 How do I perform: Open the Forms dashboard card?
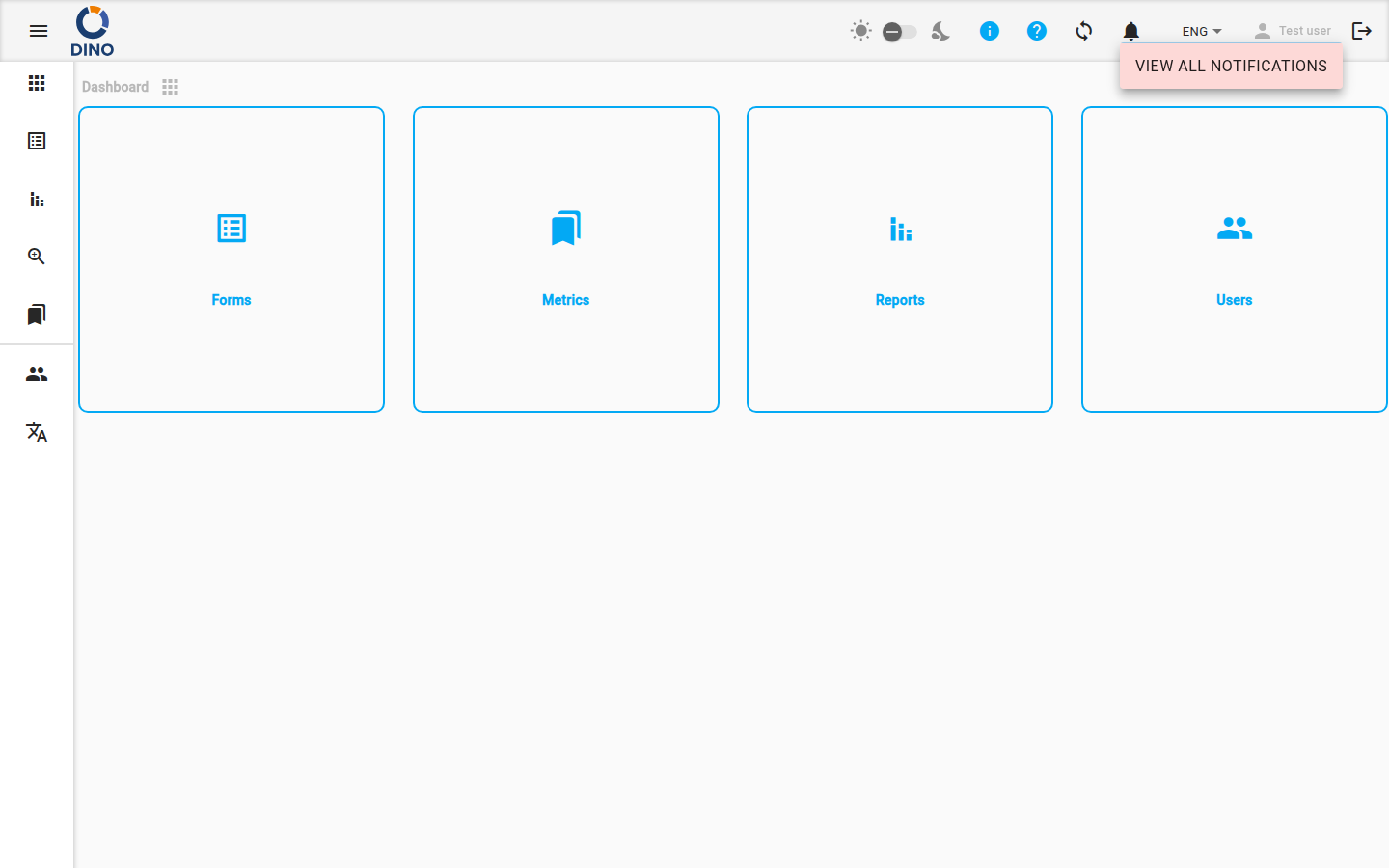click(x=231, y=259)
